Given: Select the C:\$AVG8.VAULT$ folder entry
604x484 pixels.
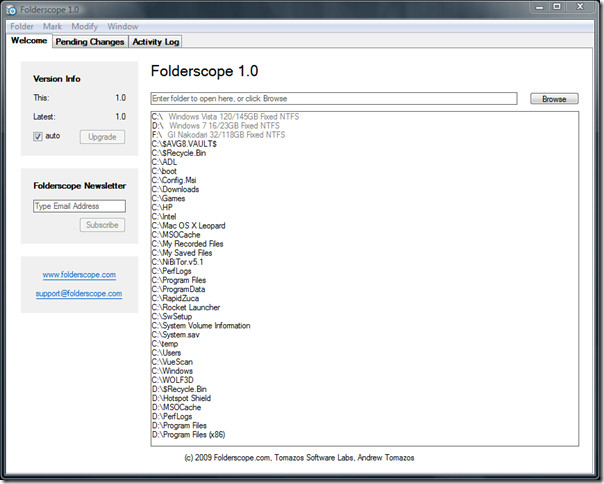Looking at the screenshot, I should point(184,144).
